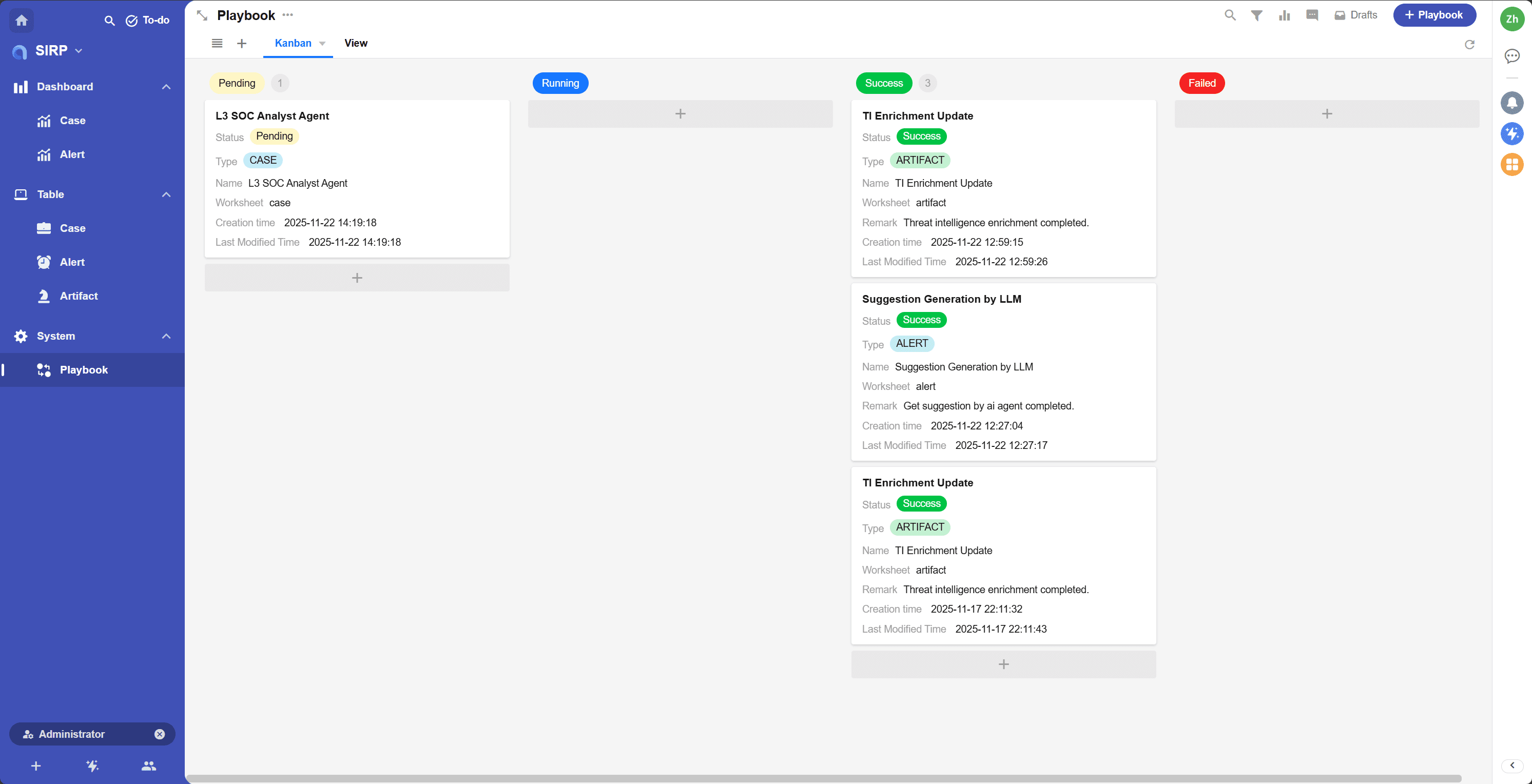The width and height of the screenshot is (1532, 784).
Task: Click the refresh icon below toolbar
Action: 1469,45
